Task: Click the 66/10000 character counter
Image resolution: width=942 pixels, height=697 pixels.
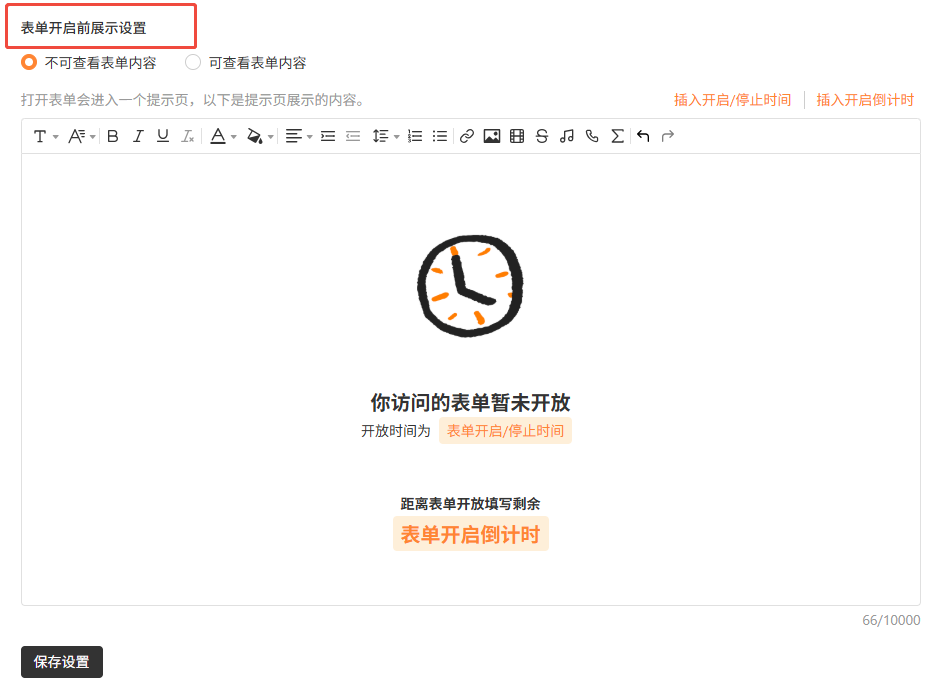Action: [891, 620]
